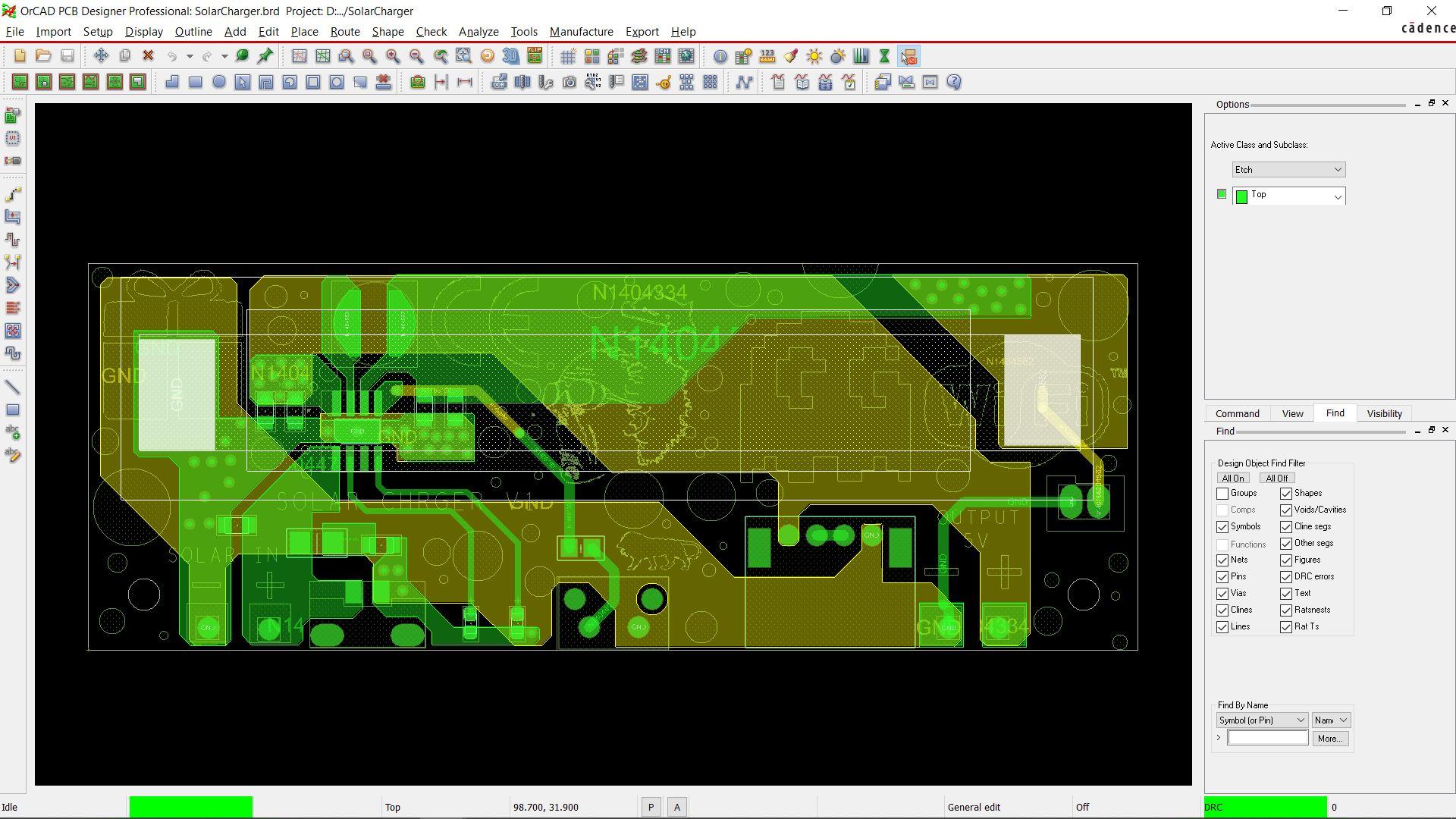This screenshot has width=1456, height=819.
Task: Open the Constraint Manager CM icon
Action: tap(662, 56)
